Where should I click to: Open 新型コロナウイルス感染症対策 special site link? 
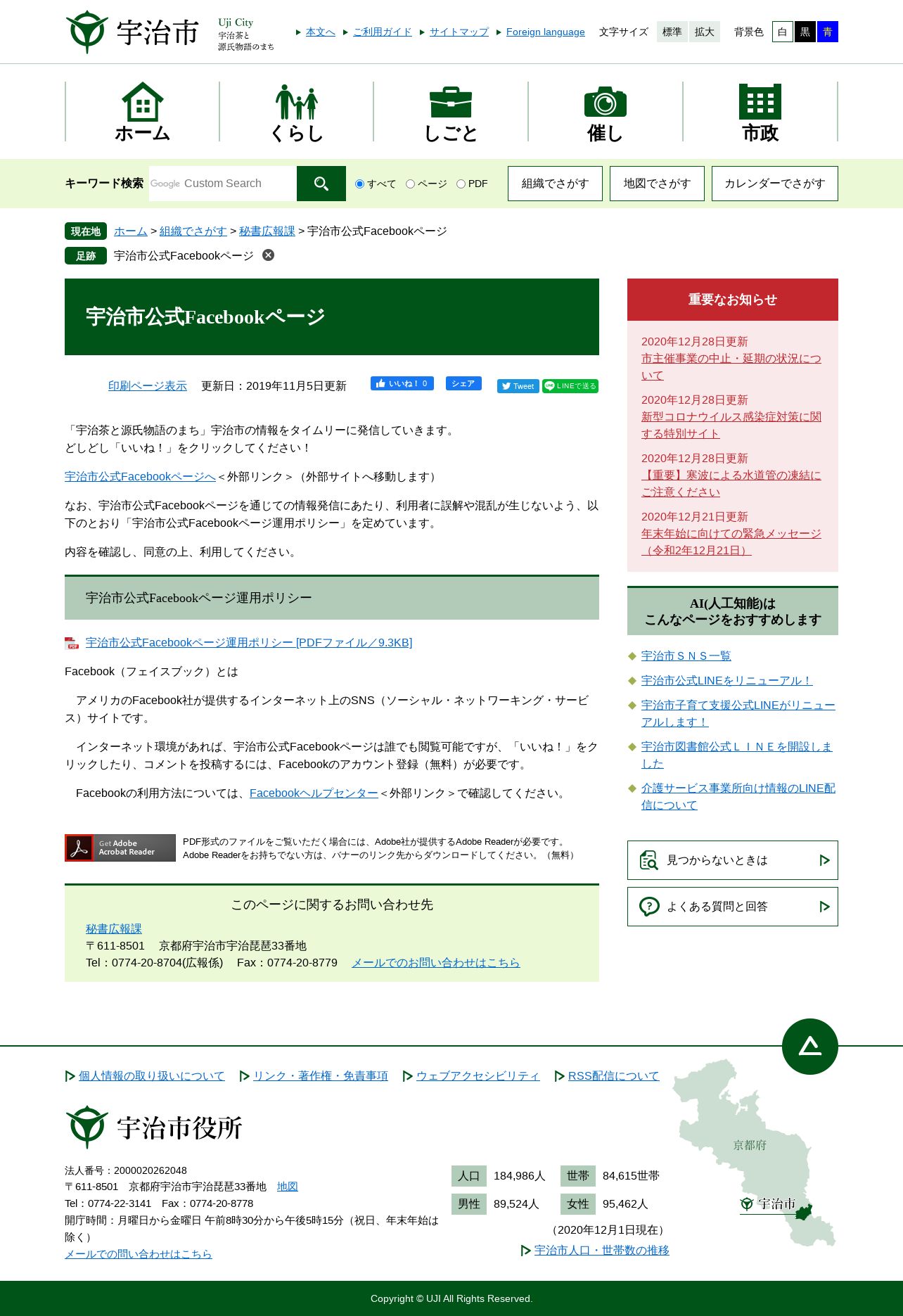click(x=731, y=425)
